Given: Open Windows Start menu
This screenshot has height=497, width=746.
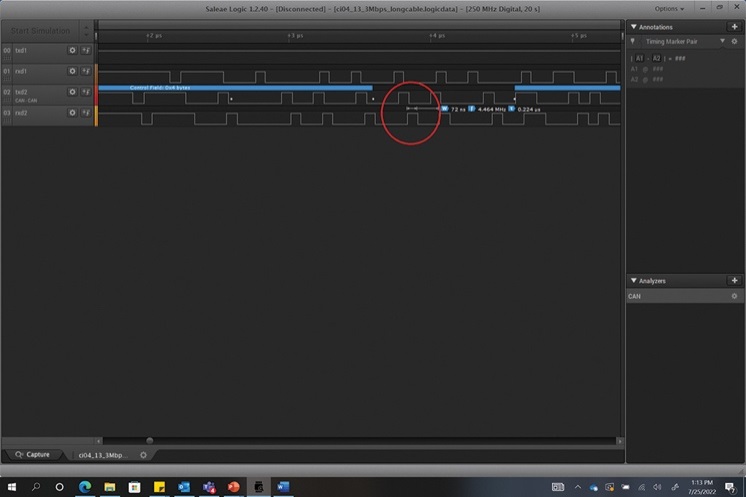Looking at the screenshot, I should click(12, 487).
